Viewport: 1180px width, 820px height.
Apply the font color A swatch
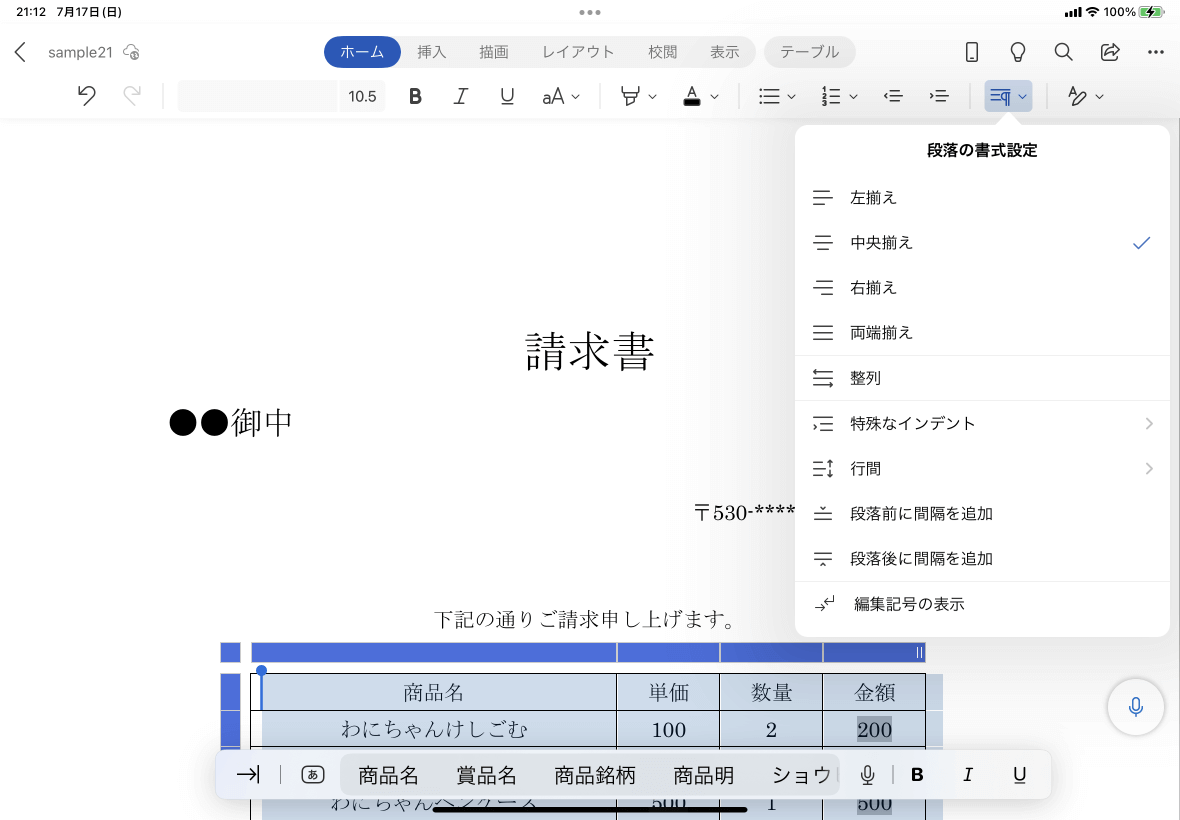[x=692, y=96]
